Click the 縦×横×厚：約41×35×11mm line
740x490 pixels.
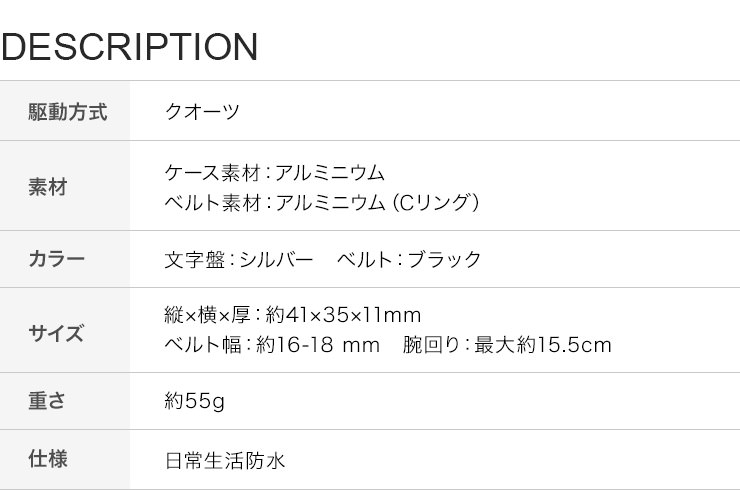[293, 315]
